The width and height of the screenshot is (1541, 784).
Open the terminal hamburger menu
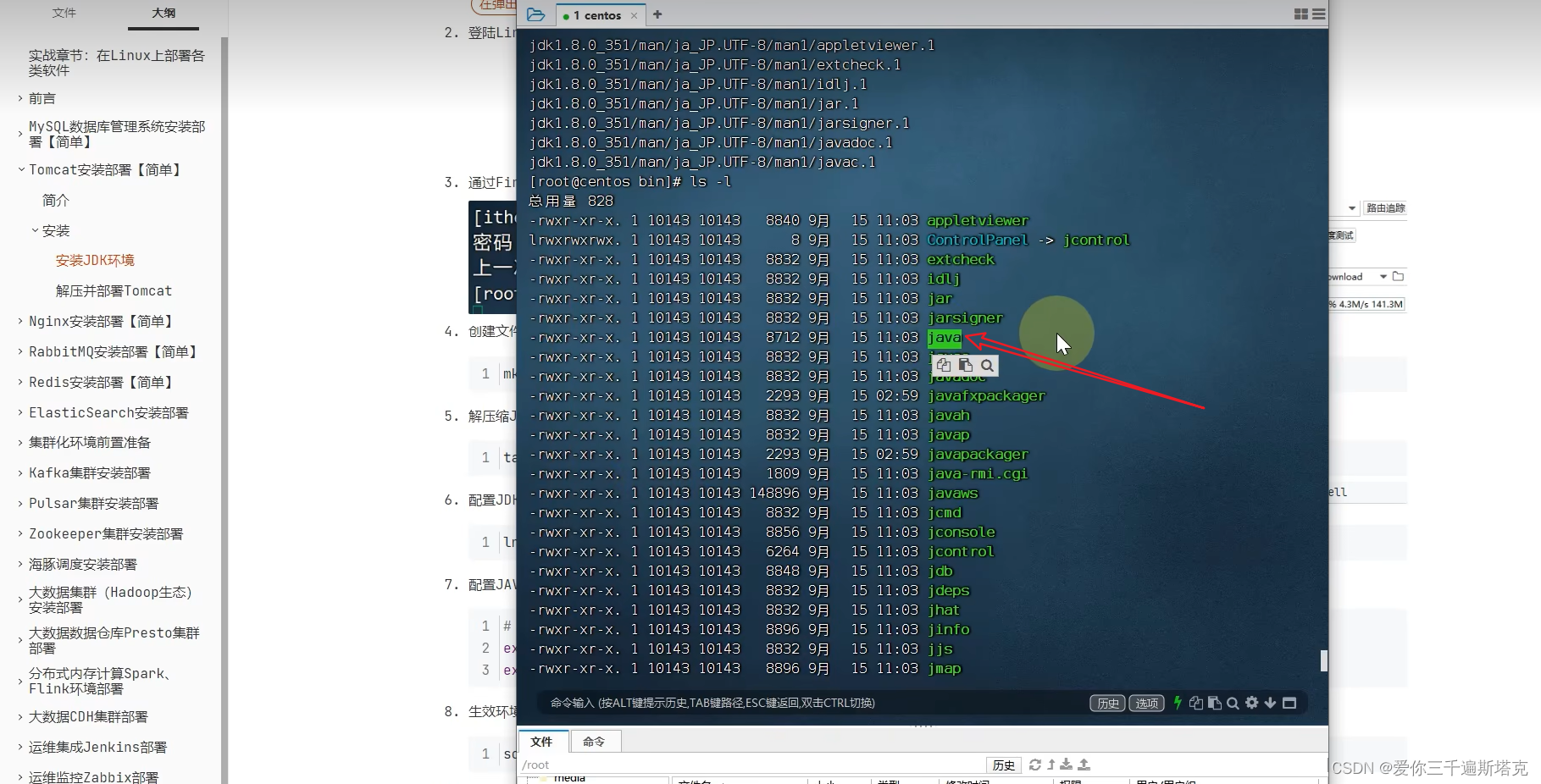pyautogui.click(x=1319, y=14)
